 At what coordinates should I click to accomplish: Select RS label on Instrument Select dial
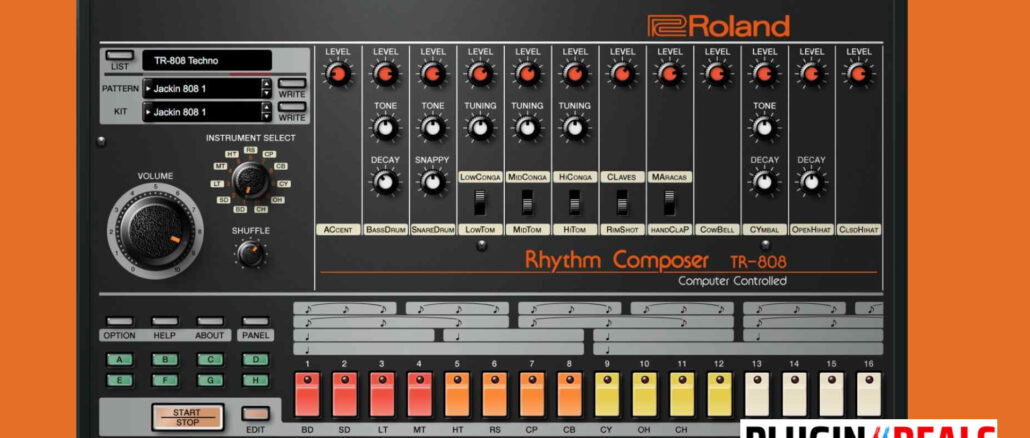(250, 150)
